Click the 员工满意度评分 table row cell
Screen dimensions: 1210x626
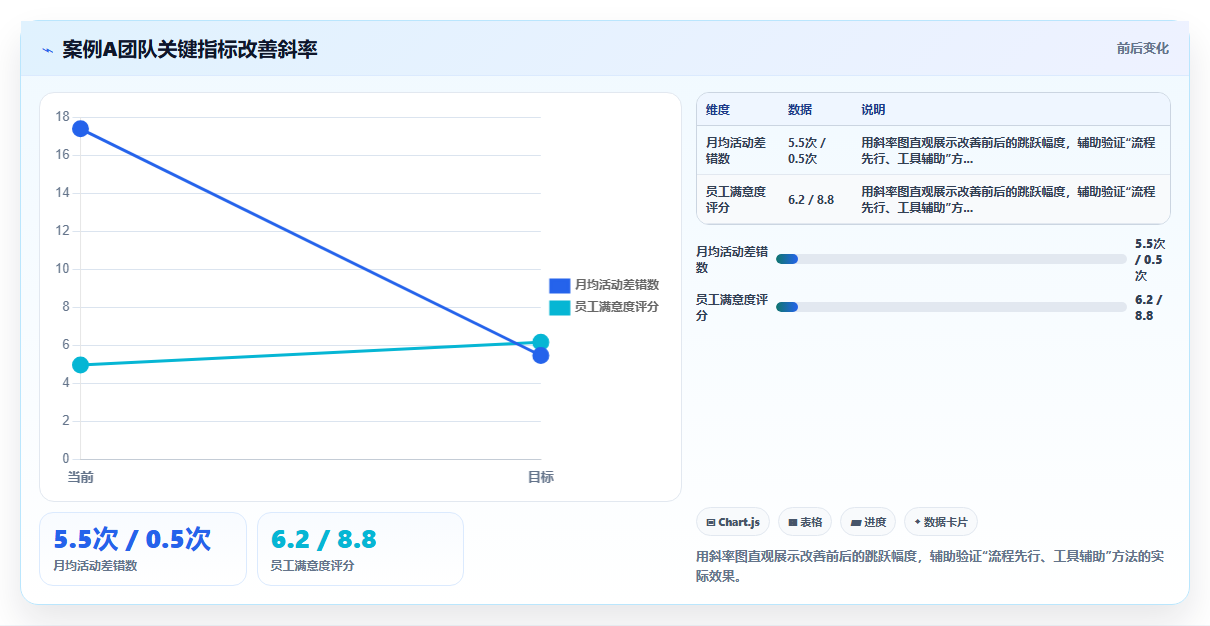(x=736, y=200)
